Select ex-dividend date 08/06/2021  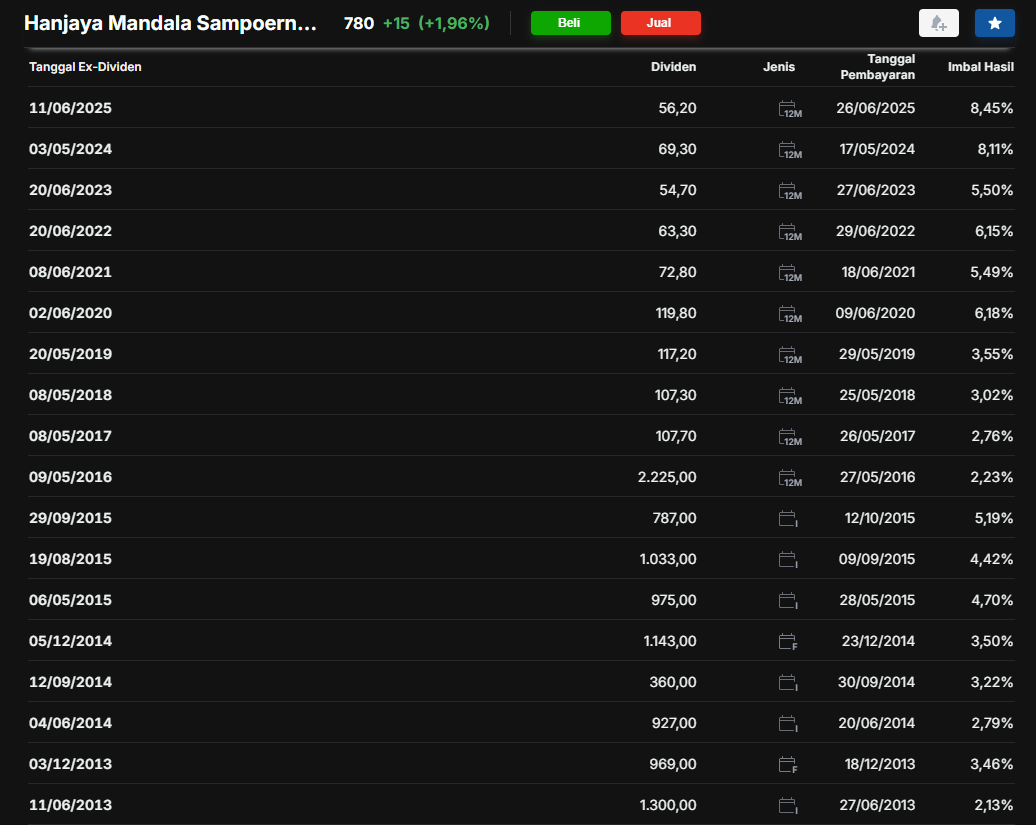(71, 272)
